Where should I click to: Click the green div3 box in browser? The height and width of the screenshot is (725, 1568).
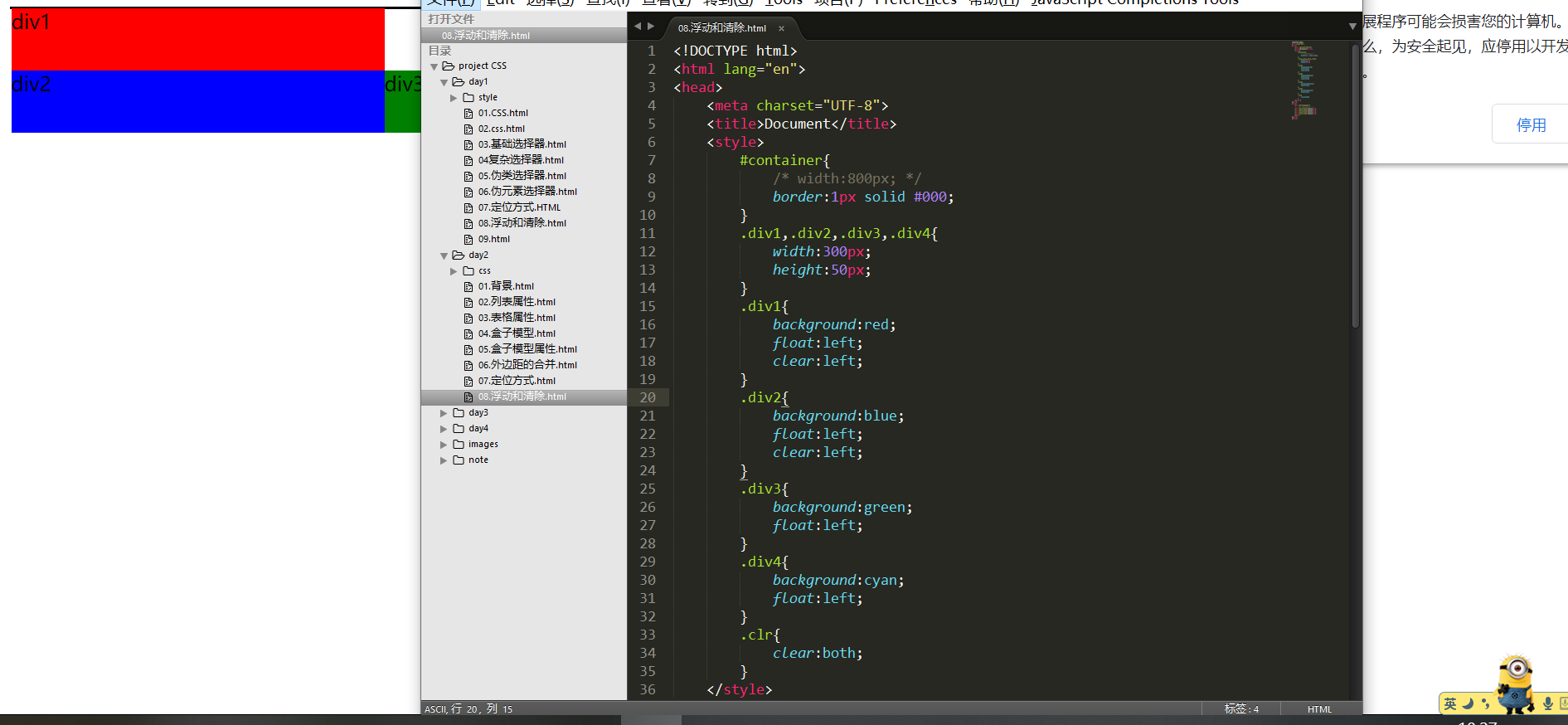point(403,101)
